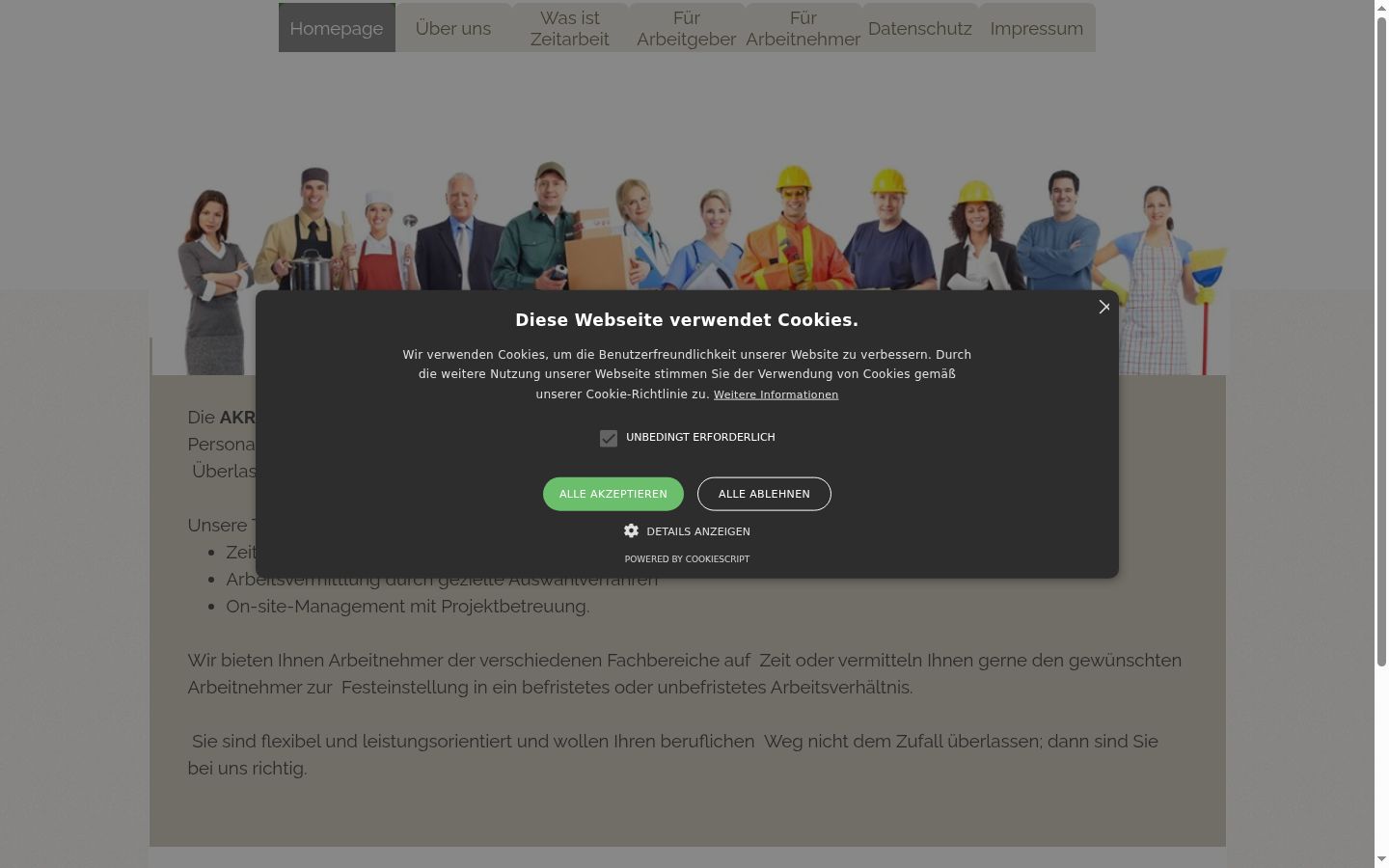
Task: Open the Homepage navigation tab
Action: click(x=337, y=28)
